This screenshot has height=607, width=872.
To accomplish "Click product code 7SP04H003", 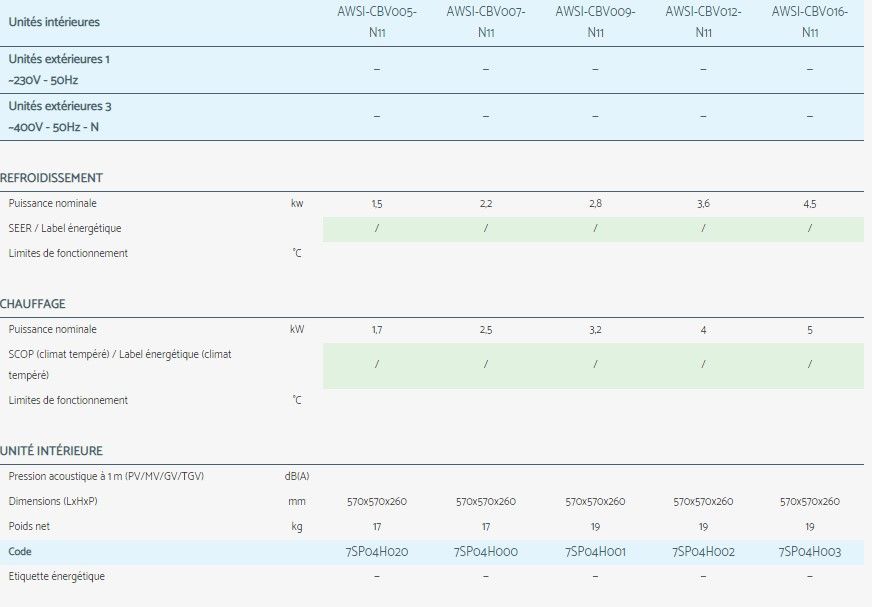I will [810, 552].
